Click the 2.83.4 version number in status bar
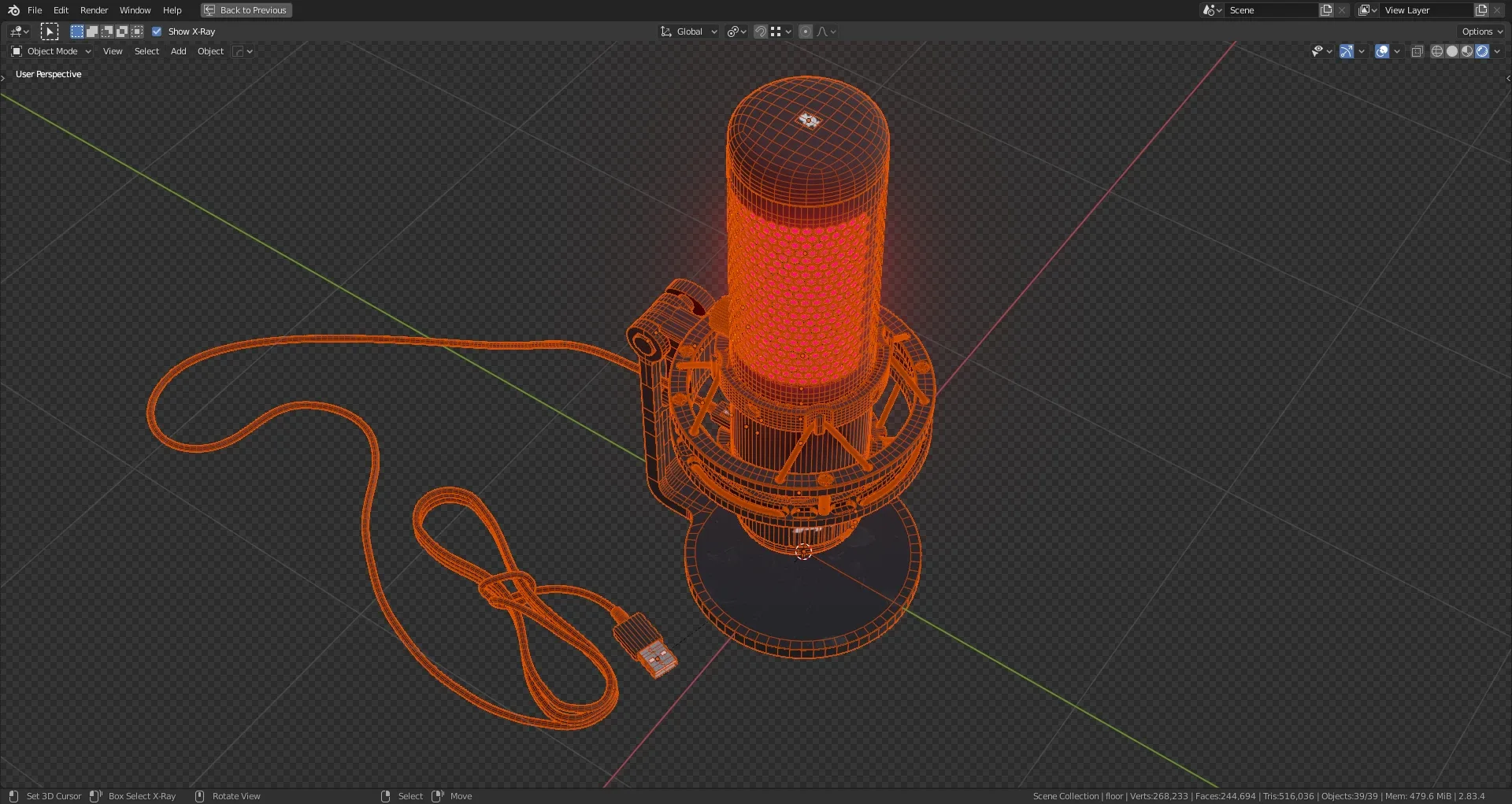 [x=1471, y=796]
